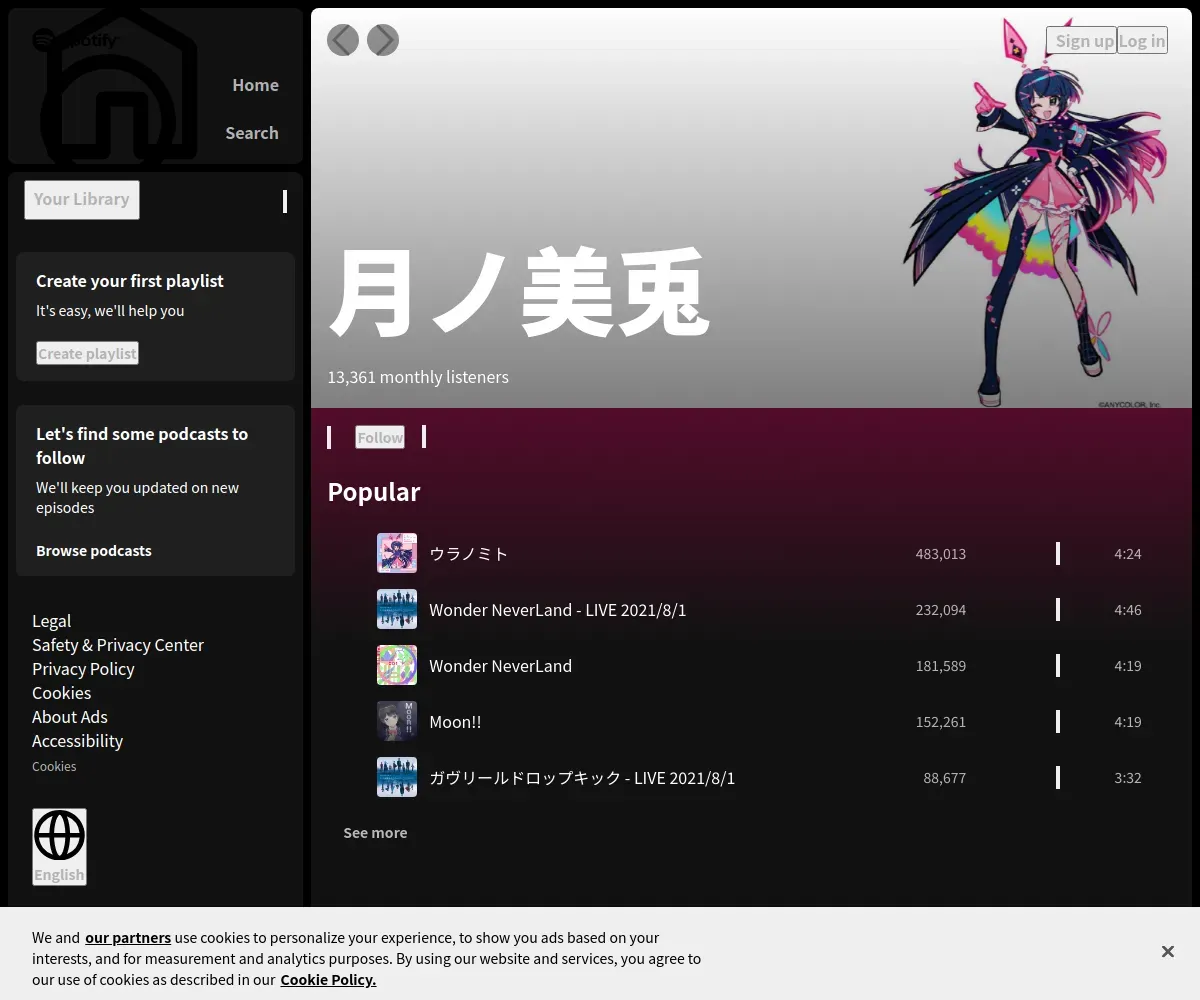1200x1000 pixels.
Task: Click the Create your first playlist heading
Action: click(x=130, y=281)
